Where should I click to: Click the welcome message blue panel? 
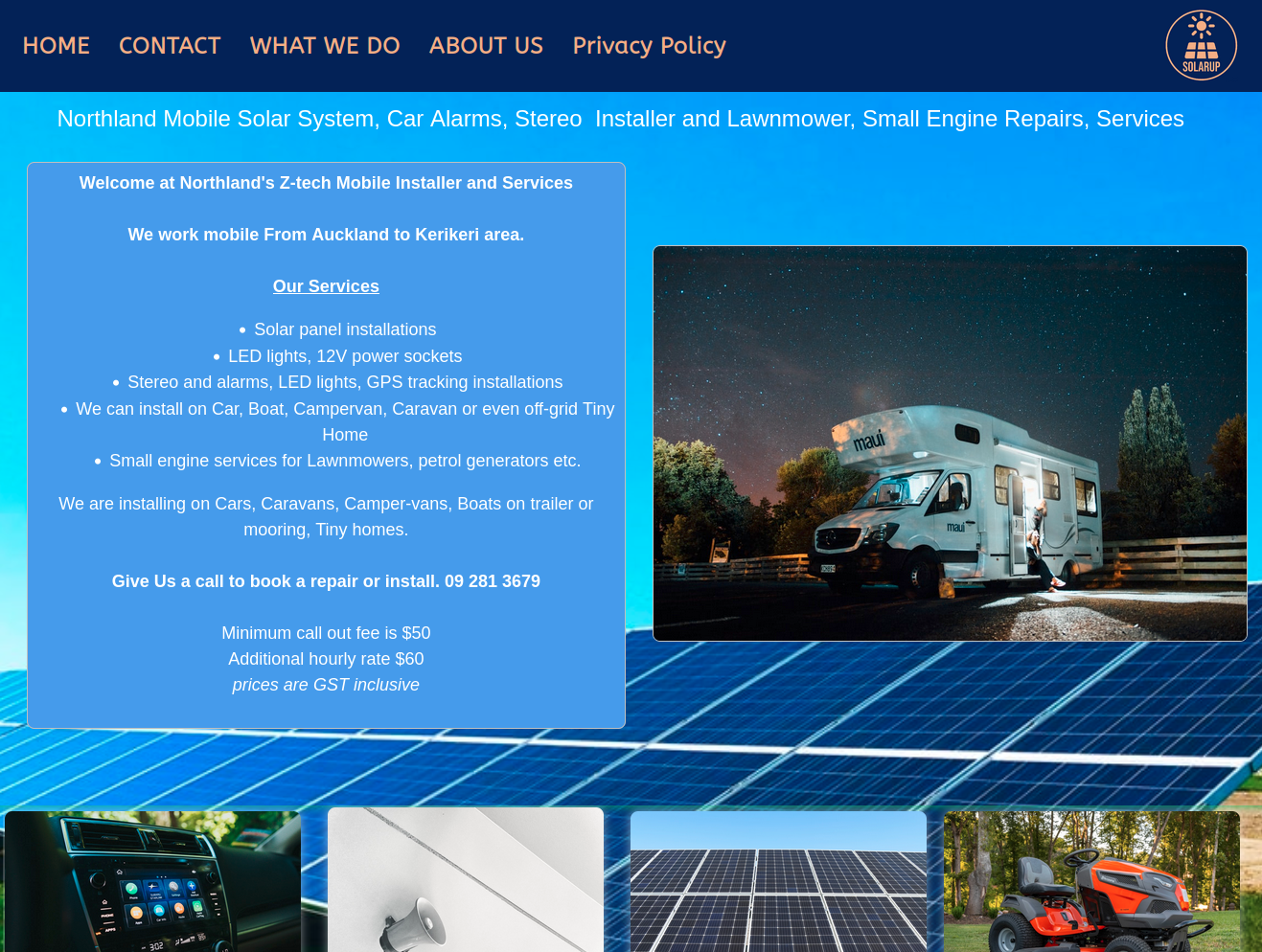coord(326,183)
